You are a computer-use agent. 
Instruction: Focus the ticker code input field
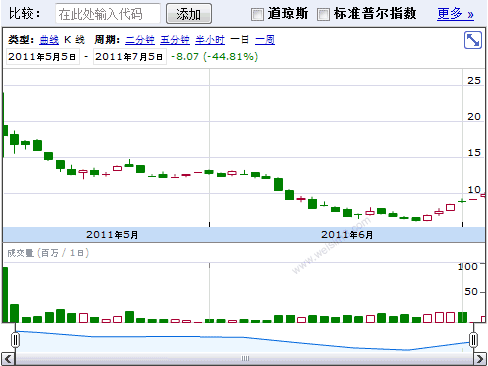[108, 14]
